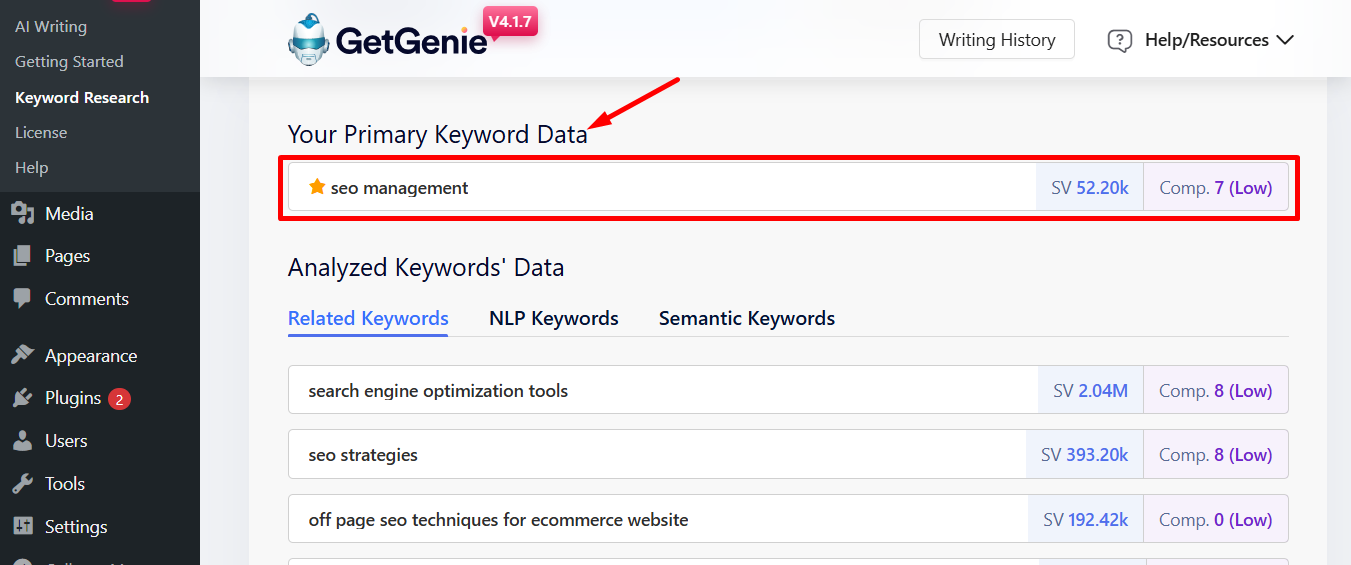The height and width of the screenshot is (565, 1351).
Task: Switch to the Related Keywords tab
Action: (368, 319)
